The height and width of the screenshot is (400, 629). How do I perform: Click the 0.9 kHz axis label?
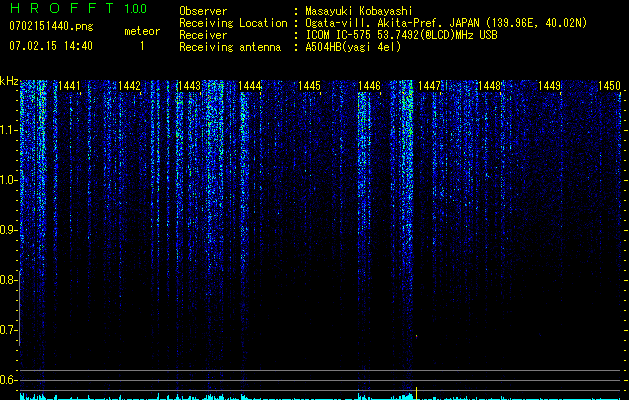pyautogui.click(x=8, y=230)
